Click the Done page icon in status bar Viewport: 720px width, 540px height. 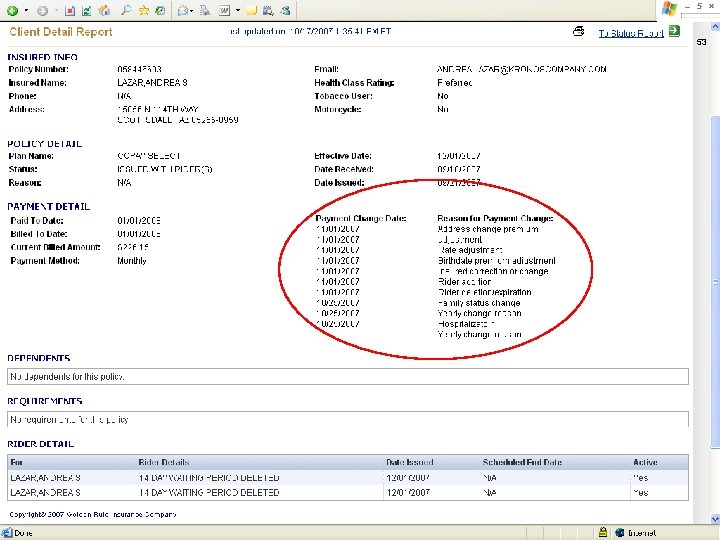coord(6,533)
